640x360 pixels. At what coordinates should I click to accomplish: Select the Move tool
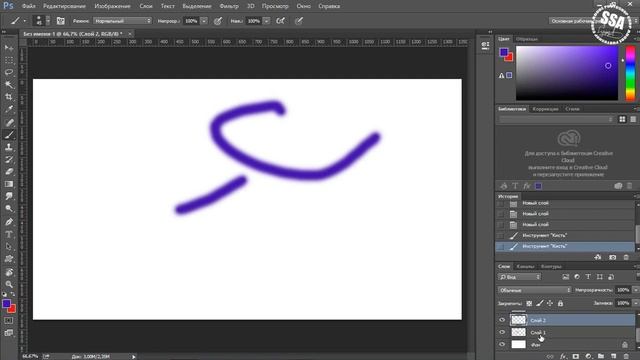9,48
